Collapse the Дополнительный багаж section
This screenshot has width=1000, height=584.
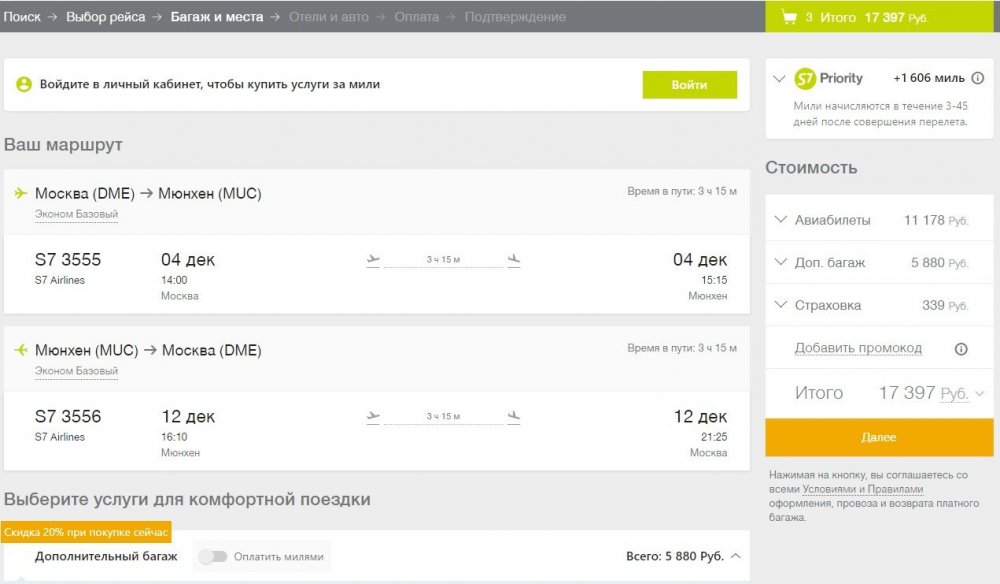coord(735,556)
